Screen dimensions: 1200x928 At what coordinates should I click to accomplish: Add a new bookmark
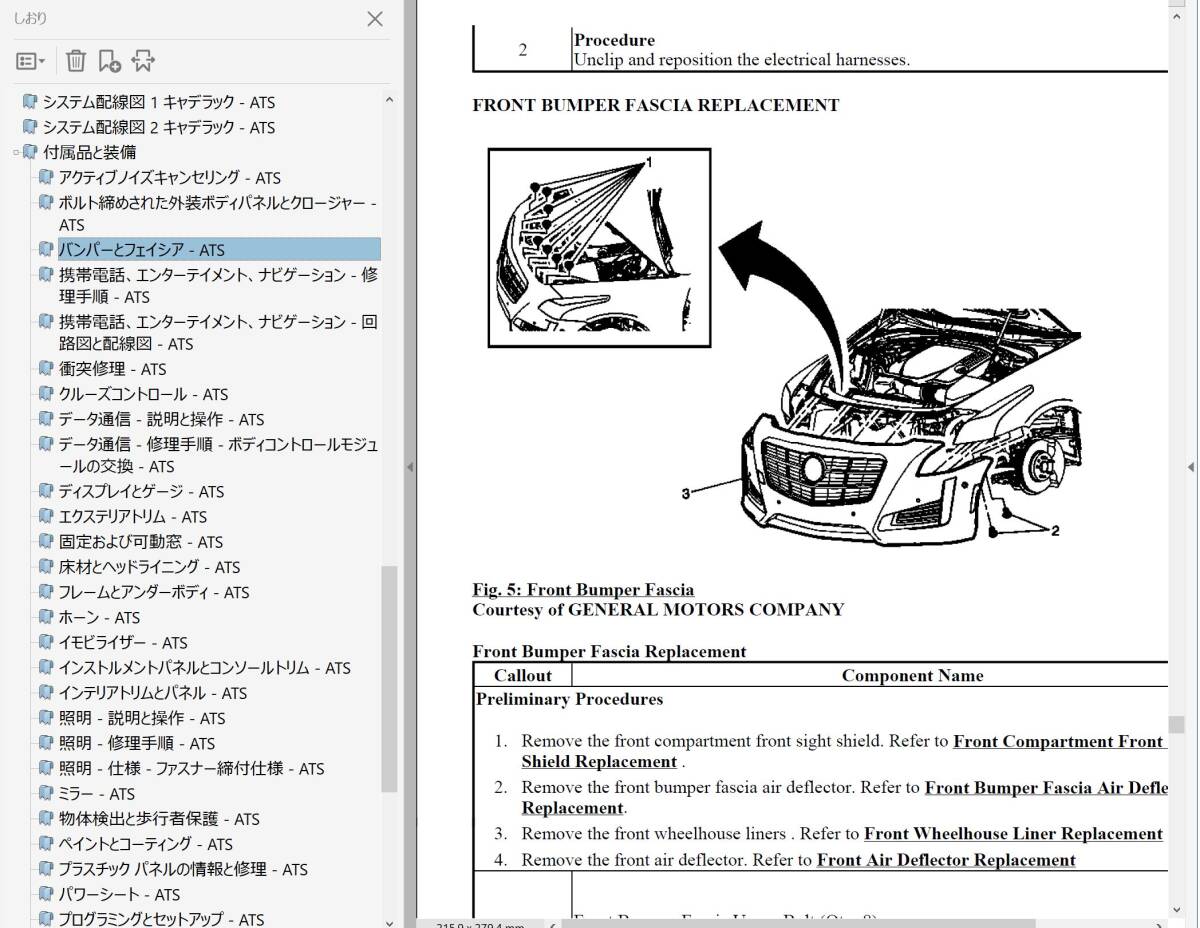click(109, 61)
